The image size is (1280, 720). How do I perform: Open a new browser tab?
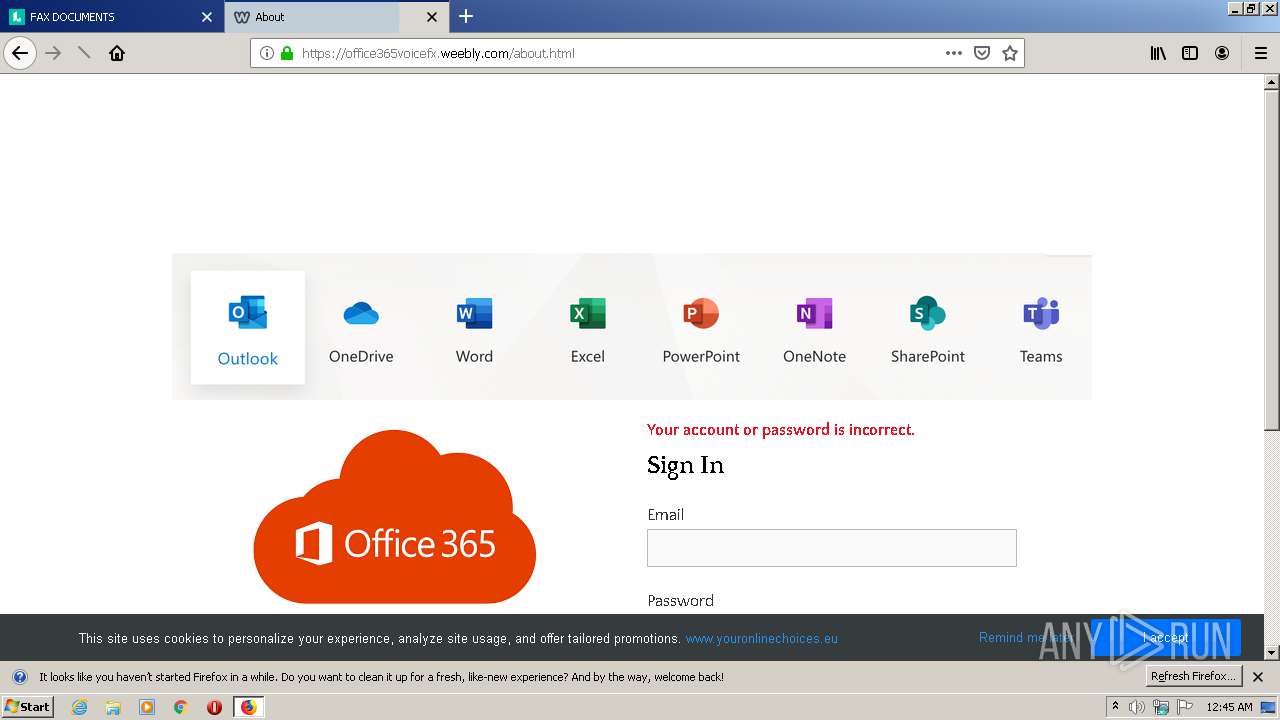pos(466,16)
